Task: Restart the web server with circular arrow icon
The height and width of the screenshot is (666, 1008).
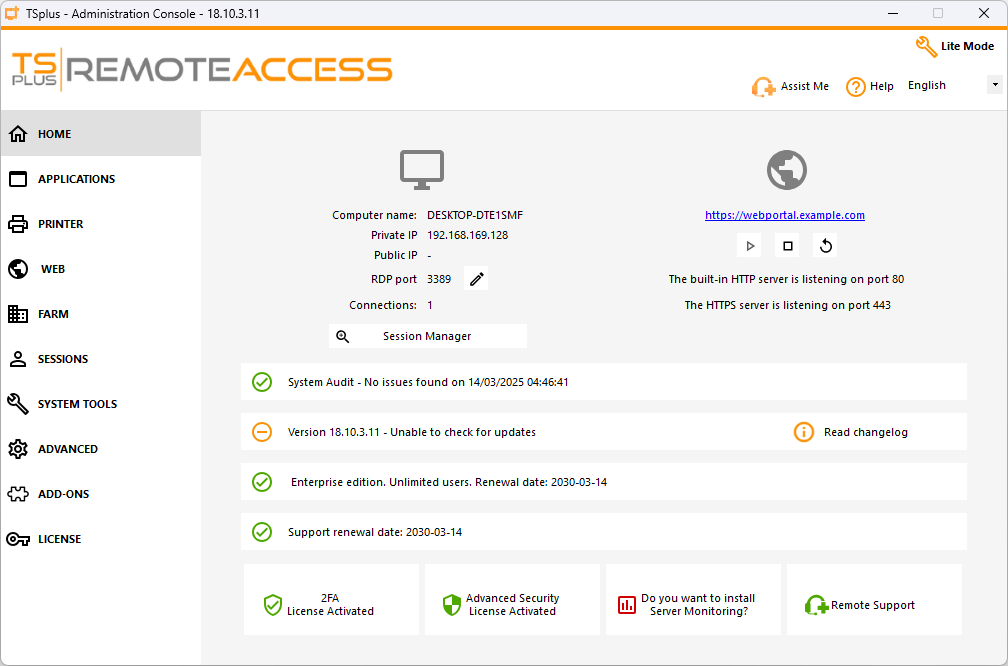Action: pyautogui.click(x=825, y=246)
